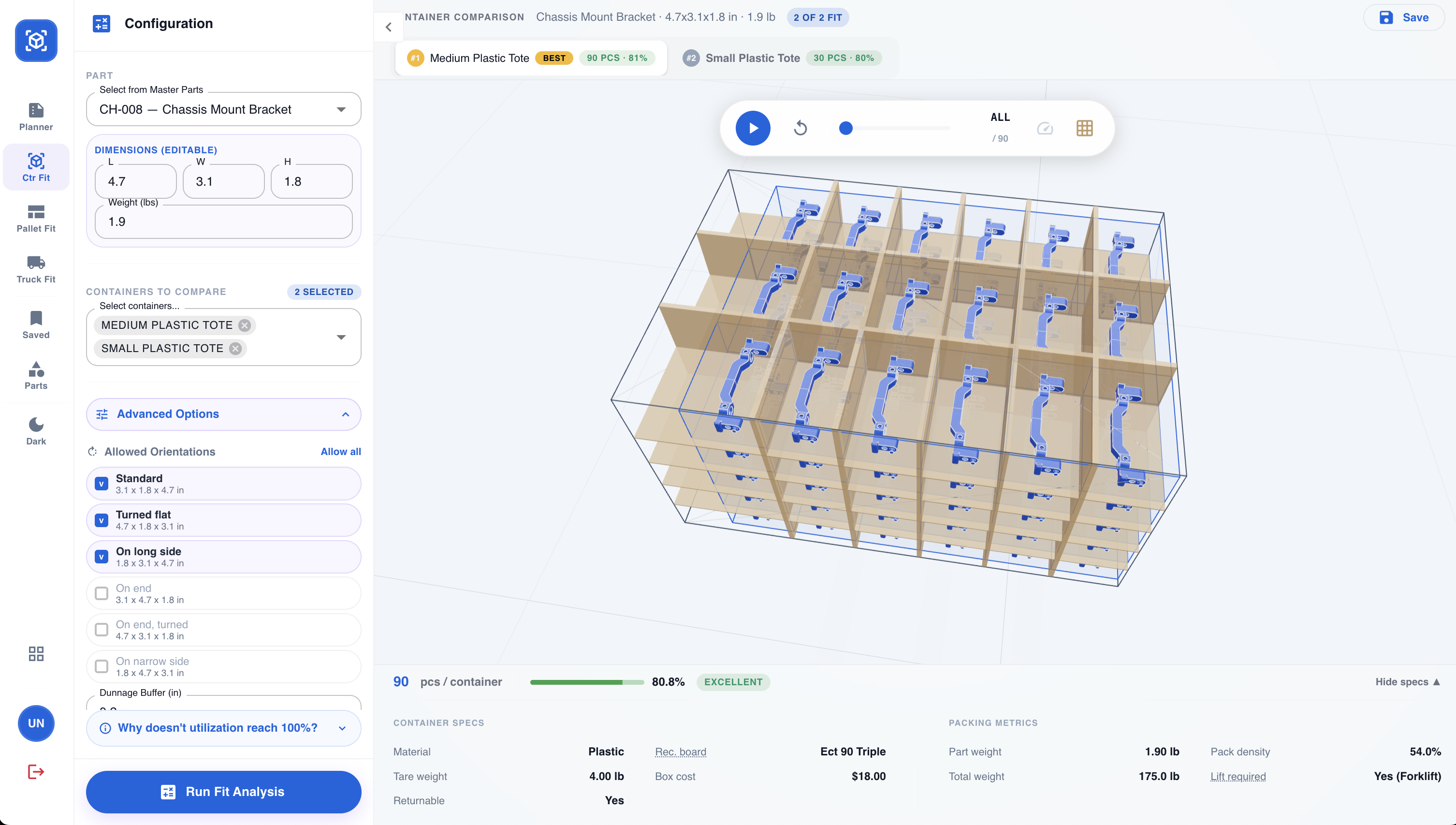The width and height of the screenshot is (1456, 825).
Task: Click the Rec. board label
Action: pyautogui.click(x=680, y=751)
